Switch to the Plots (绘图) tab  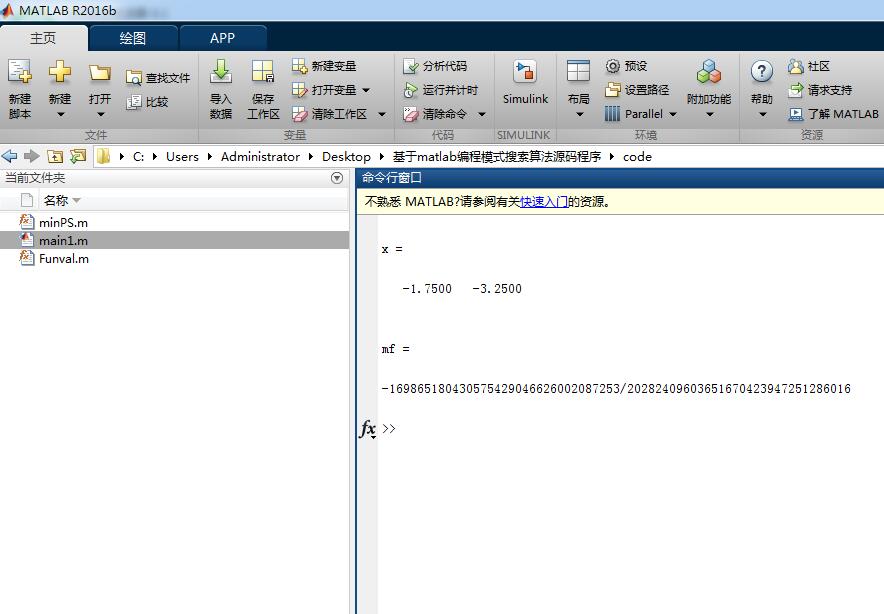point(133,38)
